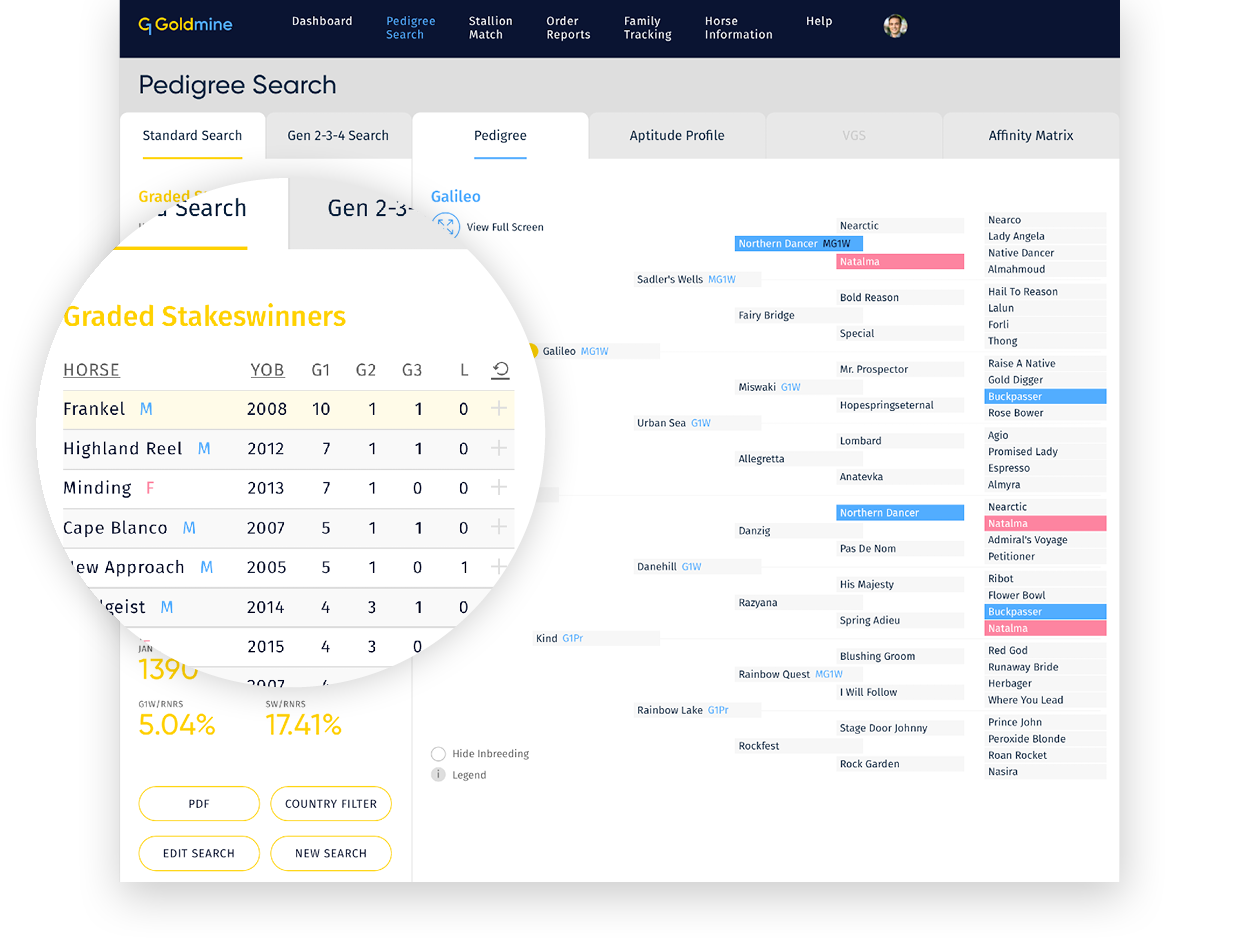Viewport: 1240px width, 948px height.
Task: Click the plus icon beside Cape Blanco
Action: click(499, 528)
